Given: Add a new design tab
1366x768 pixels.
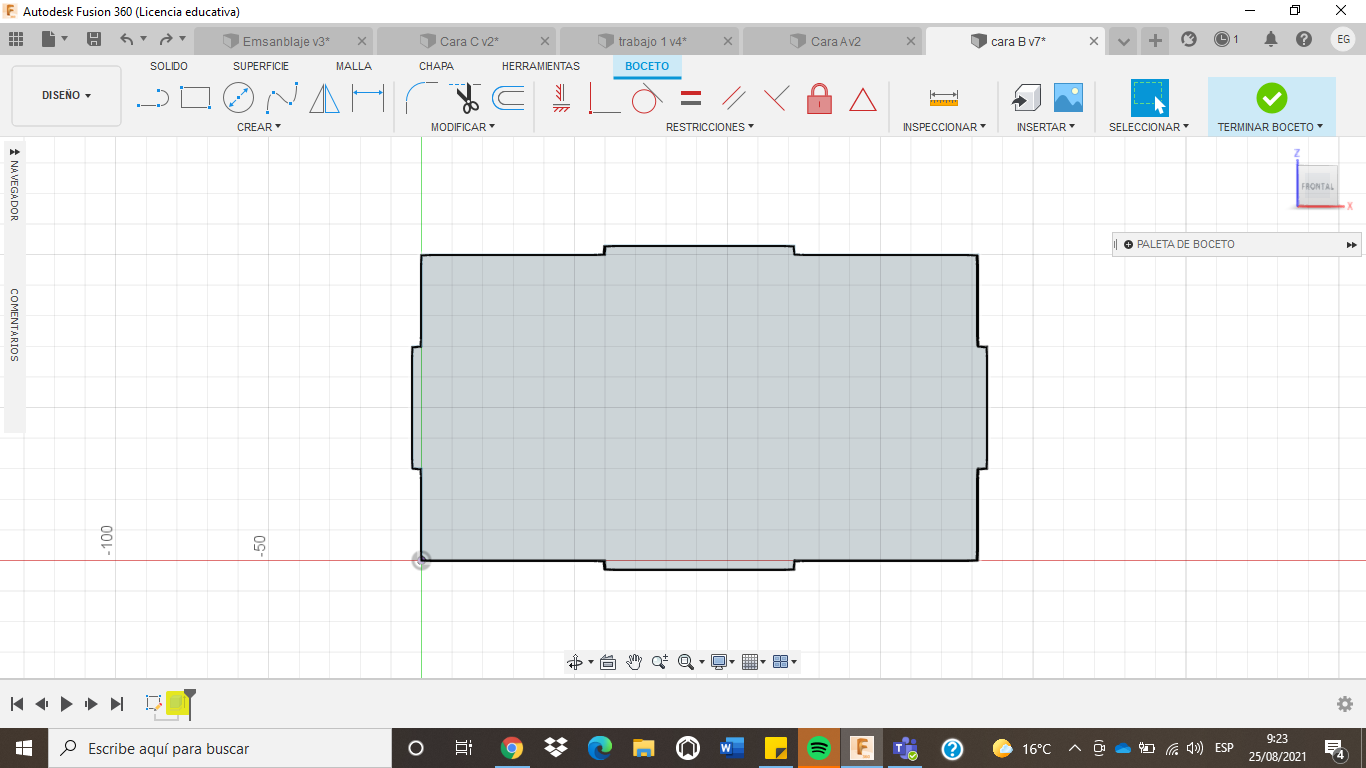Looking at the screenshot, I should click(x=1155, y=41).
